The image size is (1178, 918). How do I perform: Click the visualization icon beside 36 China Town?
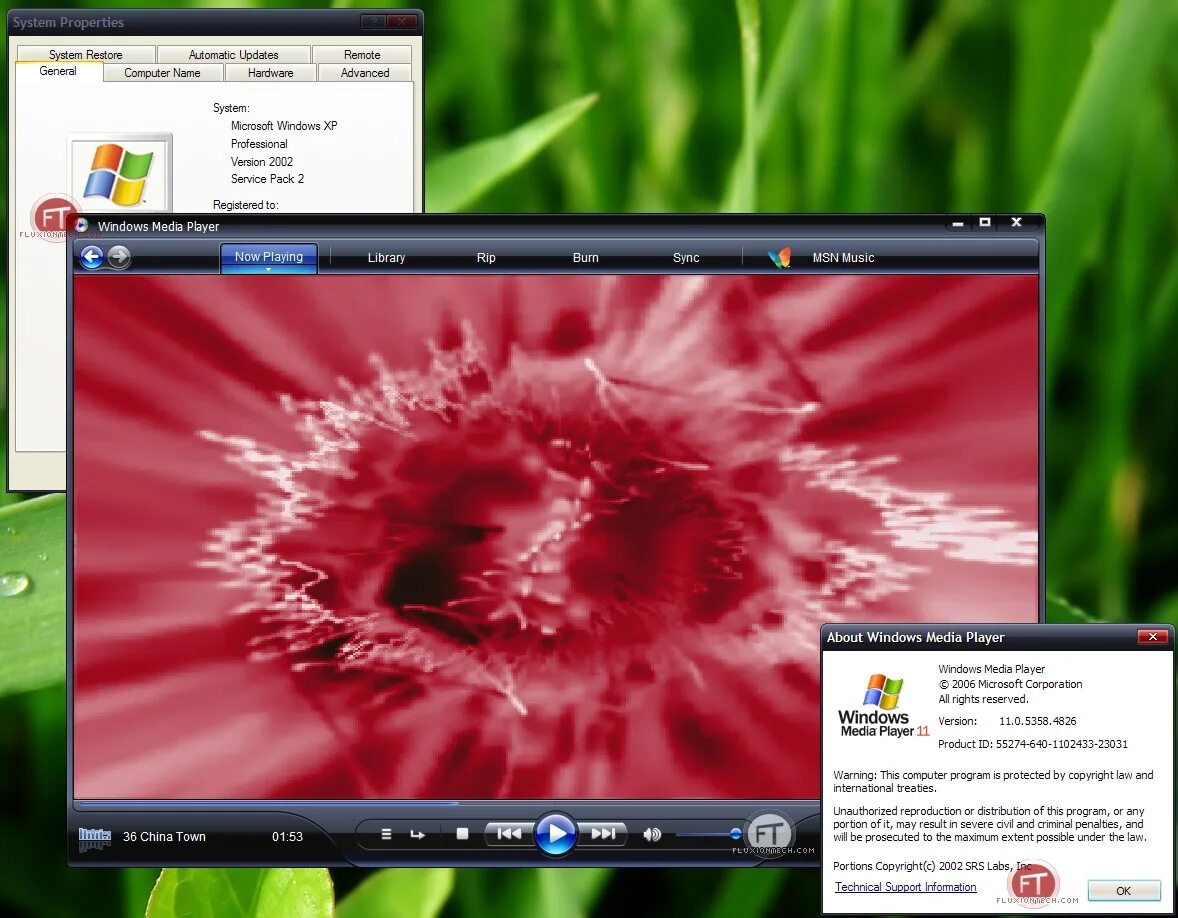pos(95,838)
